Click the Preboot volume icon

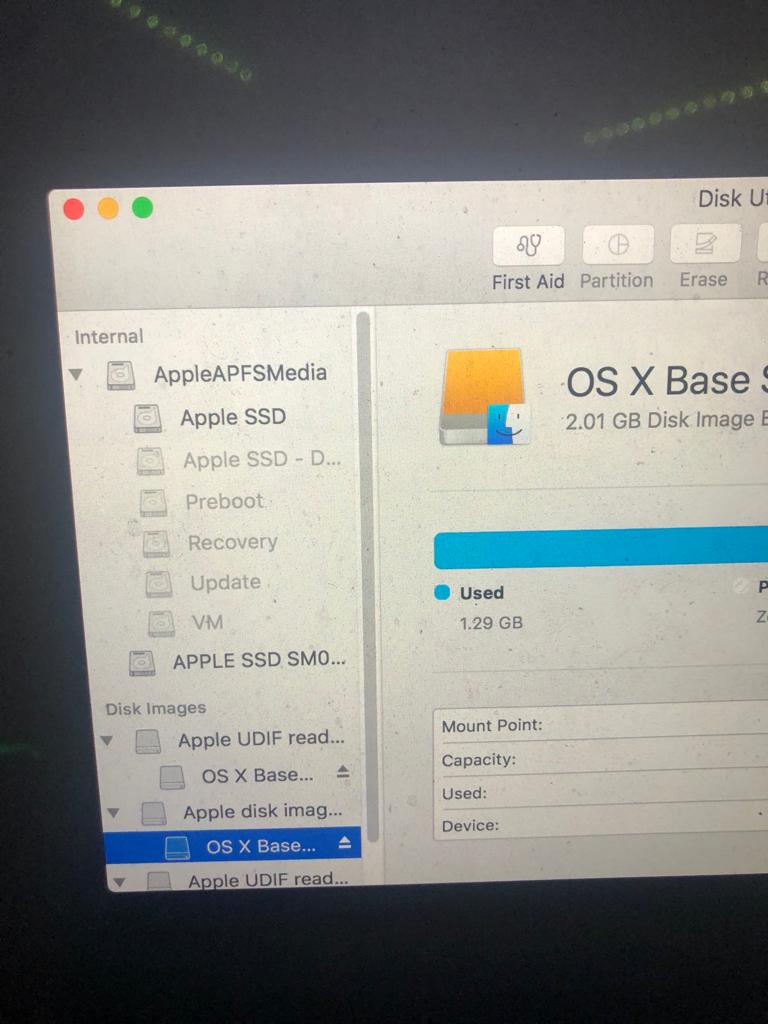[153, 502]
